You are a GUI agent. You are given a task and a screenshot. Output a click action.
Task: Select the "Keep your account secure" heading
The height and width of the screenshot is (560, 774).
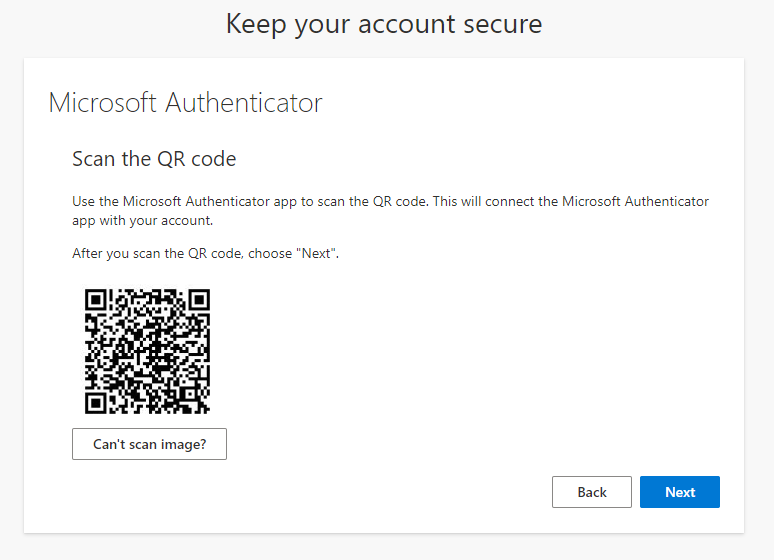[x=384, y=24]
